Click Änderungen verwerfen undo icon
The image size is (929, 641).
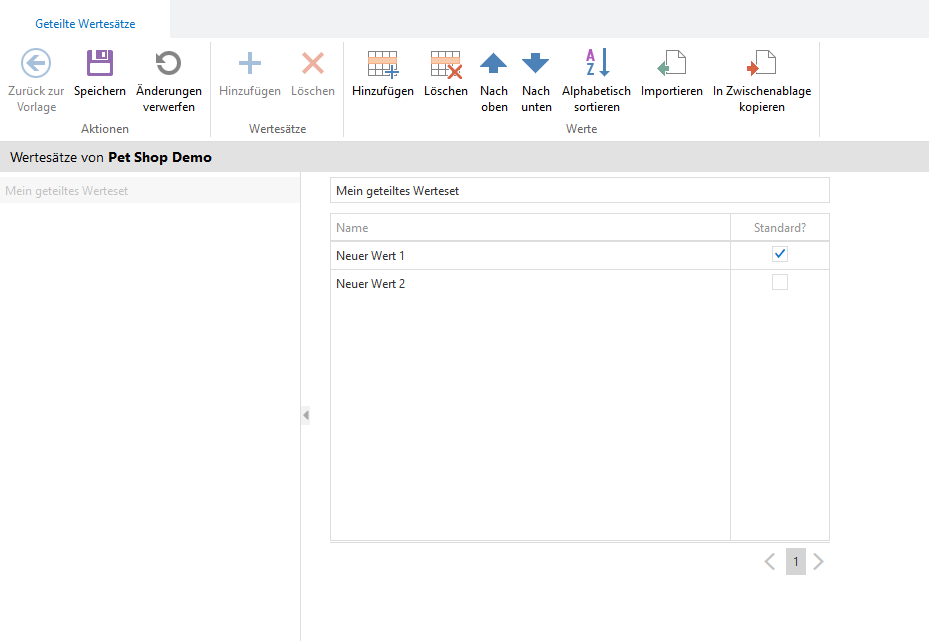(168, 65)
